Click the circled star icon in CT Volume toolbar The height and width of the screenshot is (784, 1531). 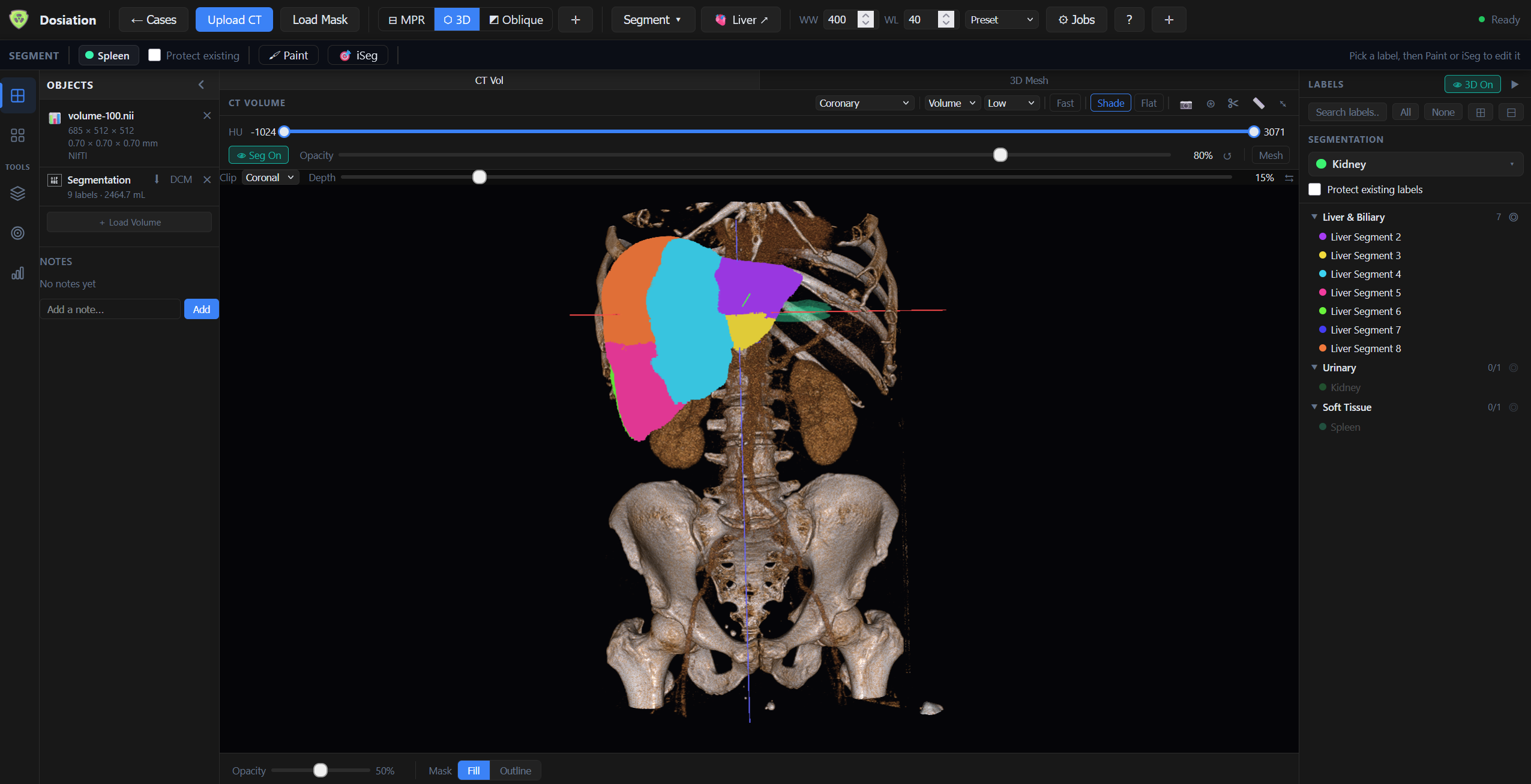1211,104
